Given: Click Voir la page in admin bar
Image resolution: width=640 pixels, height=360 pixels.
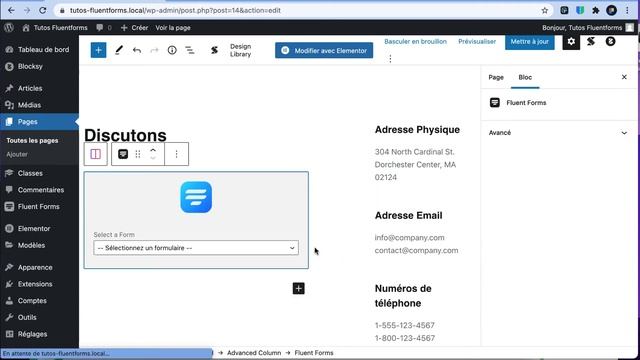Looking at the screenshot, I should (173, 28).
